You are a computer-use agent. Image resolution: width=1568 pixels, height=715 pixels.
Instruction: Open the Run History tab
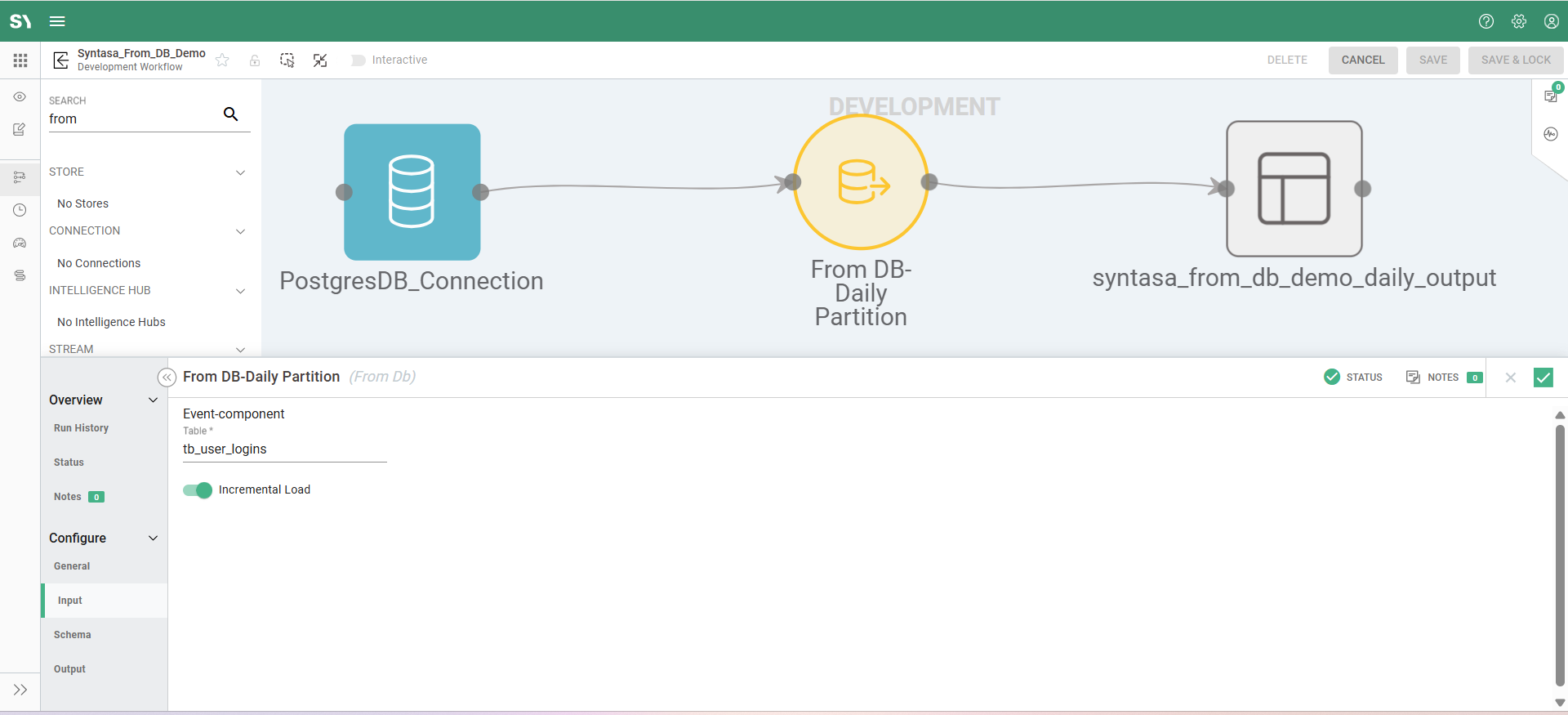(81, 428)
